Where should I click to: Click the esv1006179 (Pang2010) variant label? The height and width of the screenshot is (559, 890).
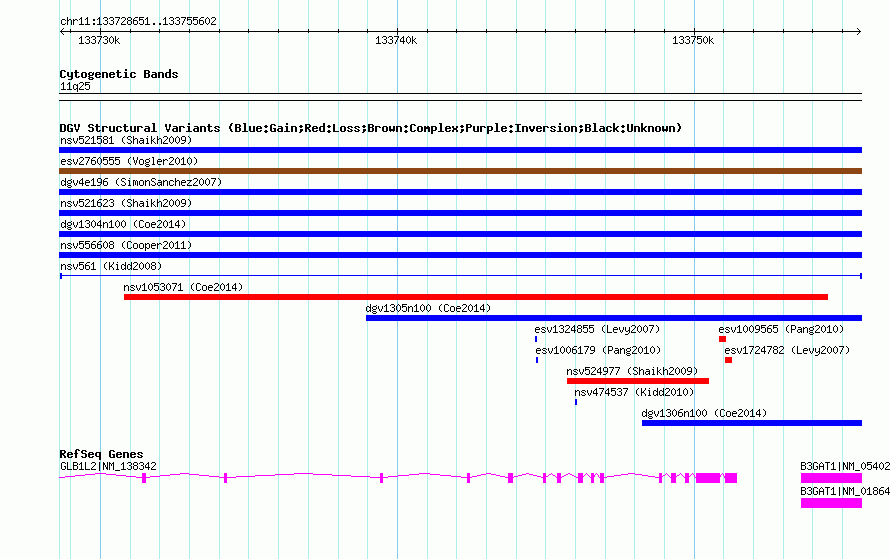(x=597, y=350)
